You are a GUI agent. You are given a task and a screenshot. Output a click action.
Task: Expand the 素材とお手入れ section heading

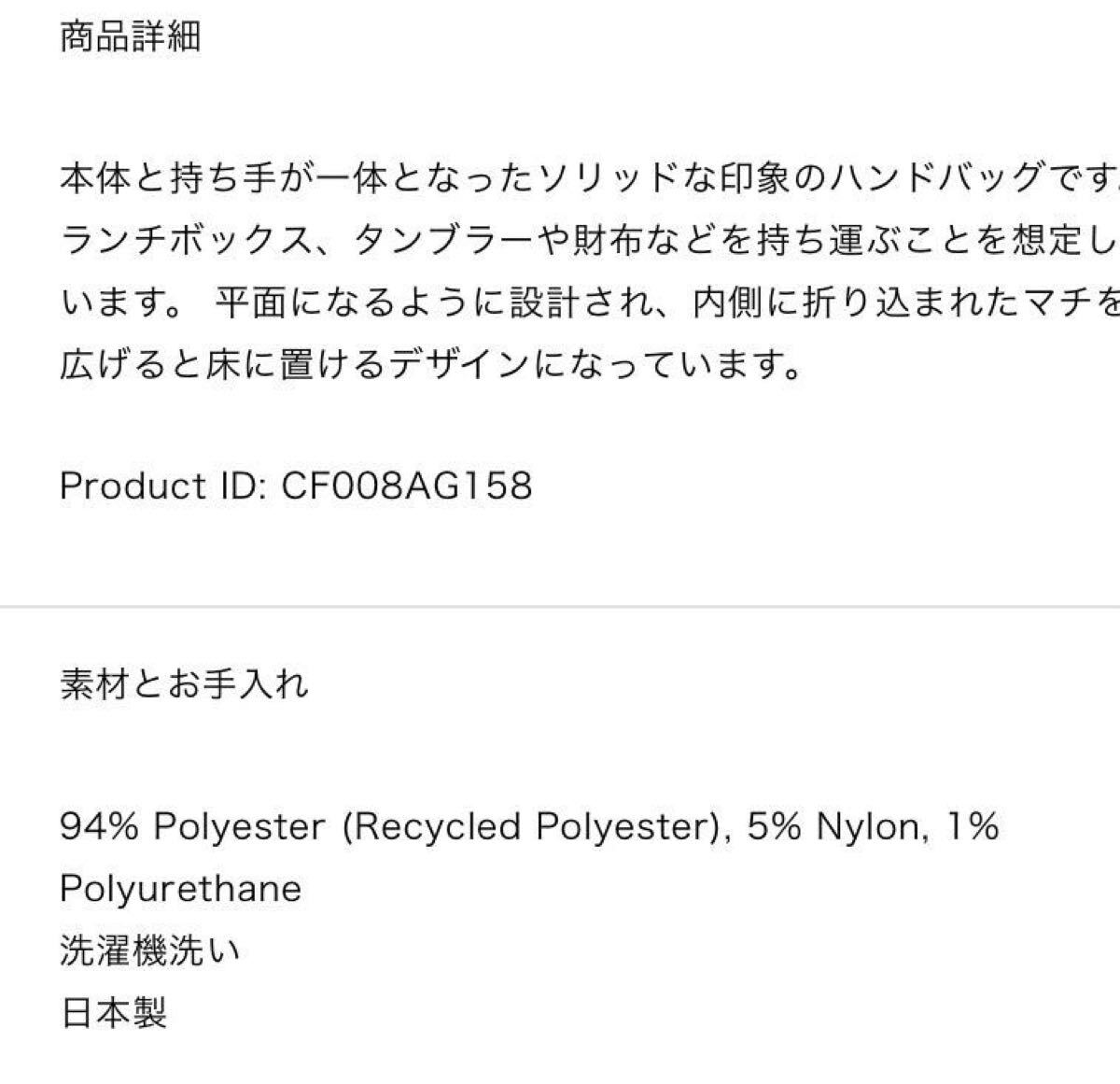(x=184, y=684)
